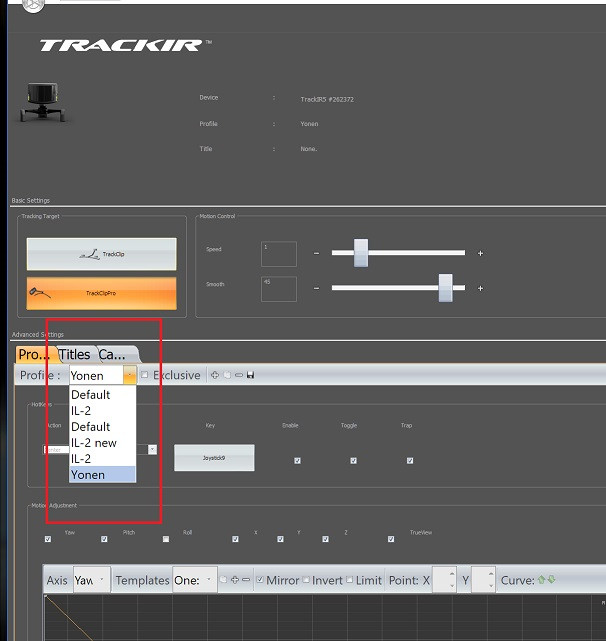Check the Invert option
606x641 pixels.
coord(306,579)
